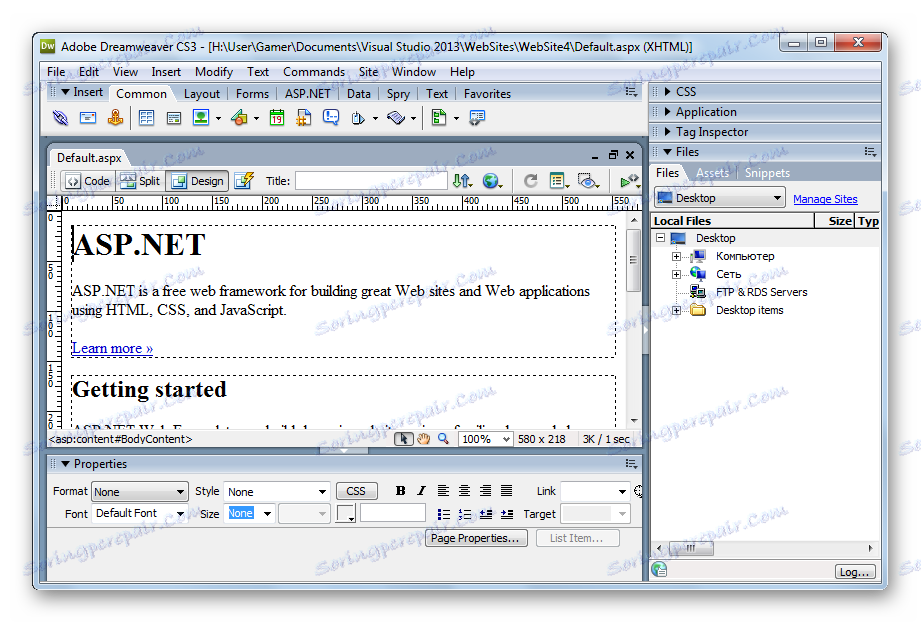Open the Font dropdown showing Default Font

pos(139,514)
